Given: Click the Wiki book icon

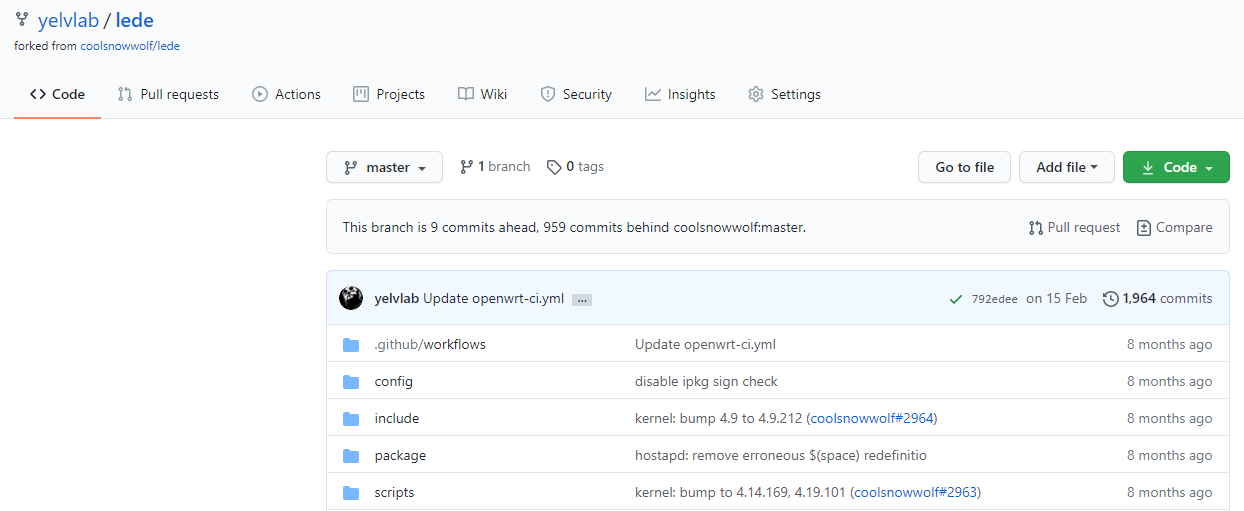Looking at the screenshot, I should tap(466, 94).
